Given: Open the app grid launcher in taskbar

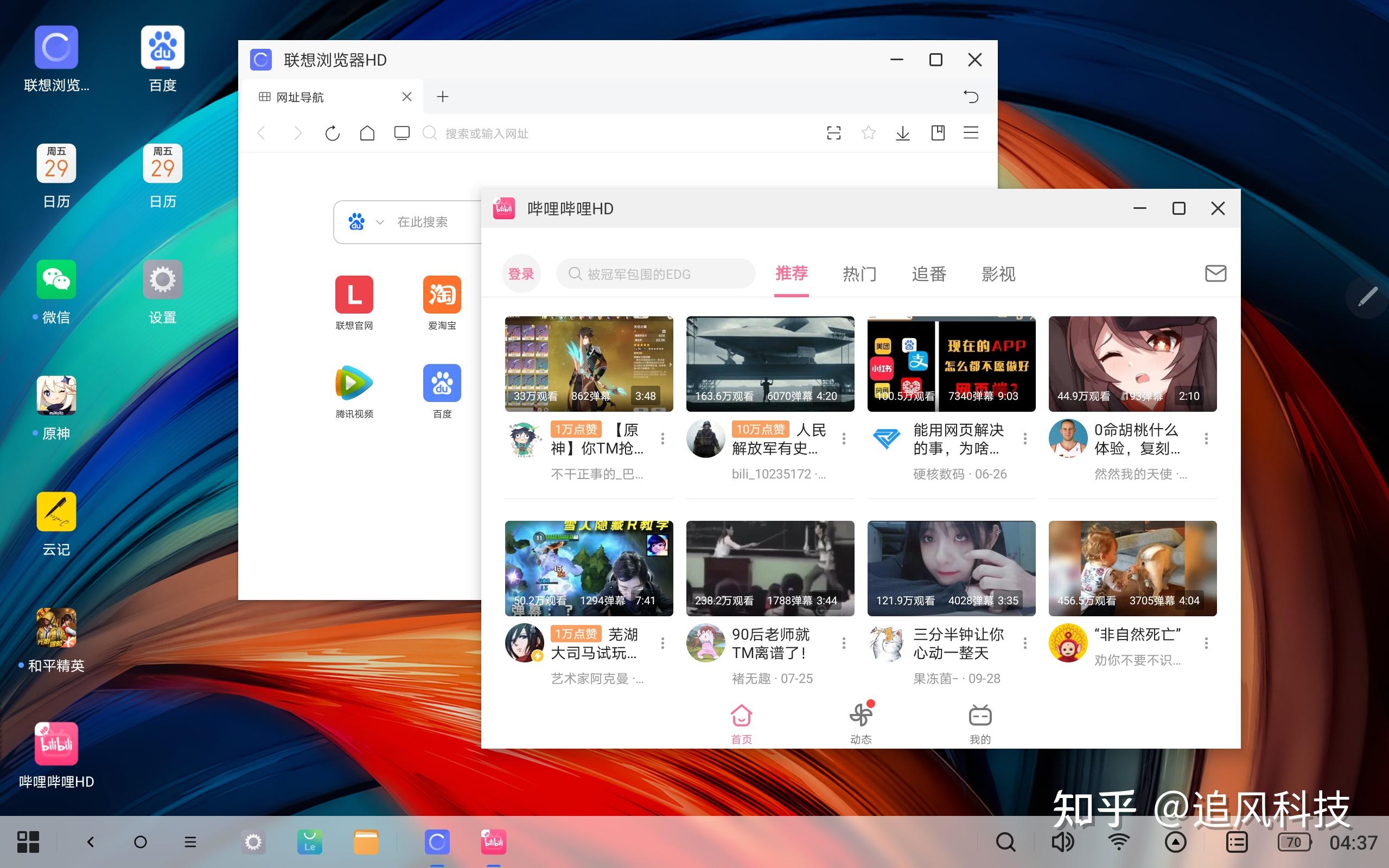Looking at the screenshot, I should [28, 842].
